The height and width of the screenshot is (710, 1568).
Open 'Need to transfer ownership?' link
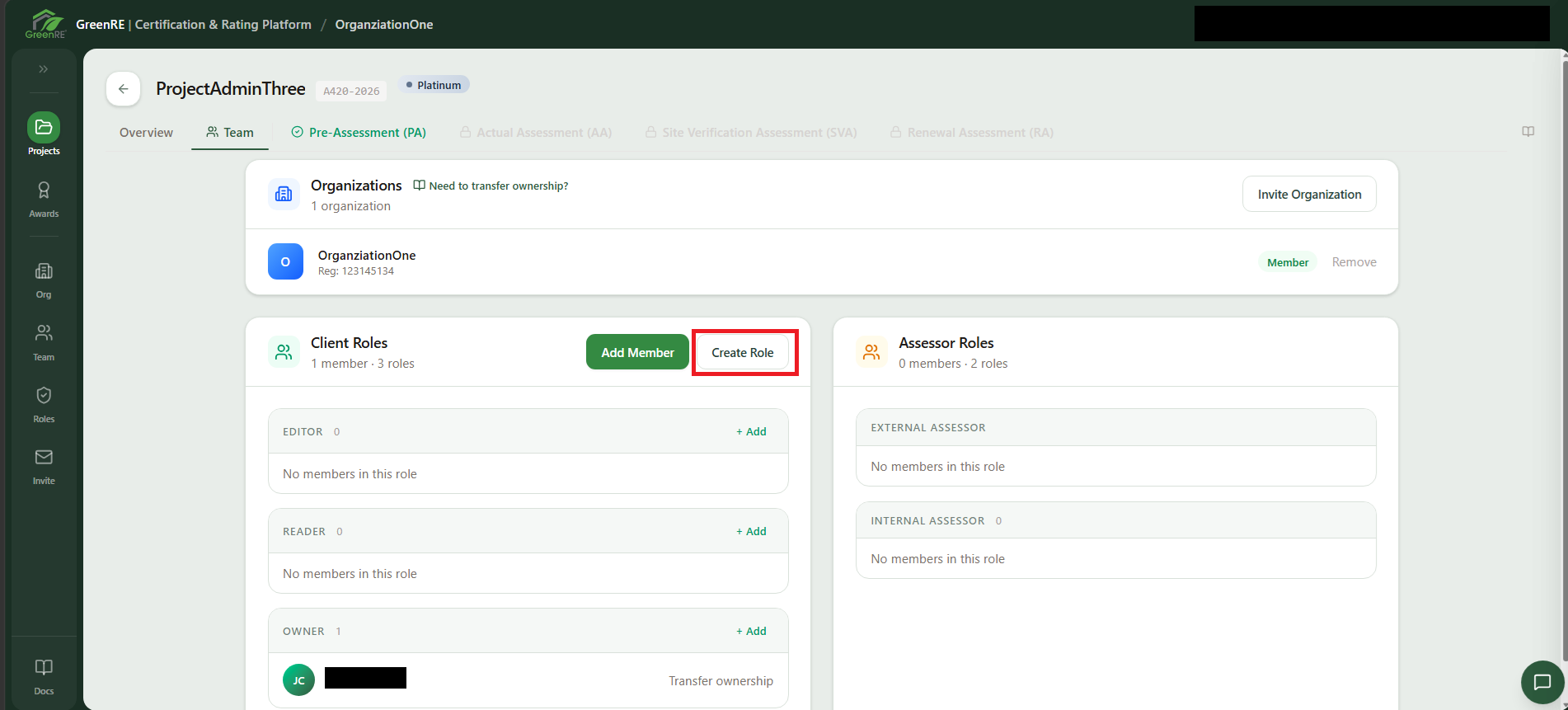[x=491, y=186]
